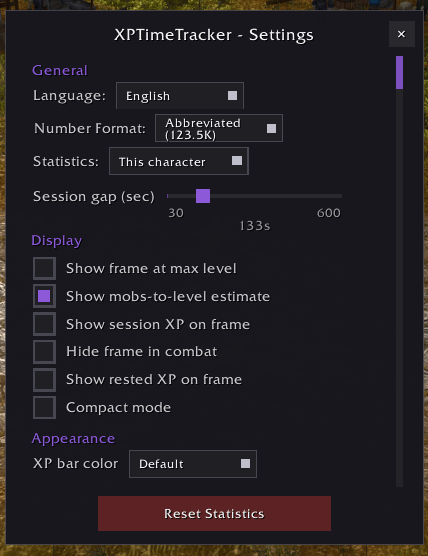Click the purple scrollbar thumb
The height and width of the screenshot is (556, 428).
click(x=399, y=72)
